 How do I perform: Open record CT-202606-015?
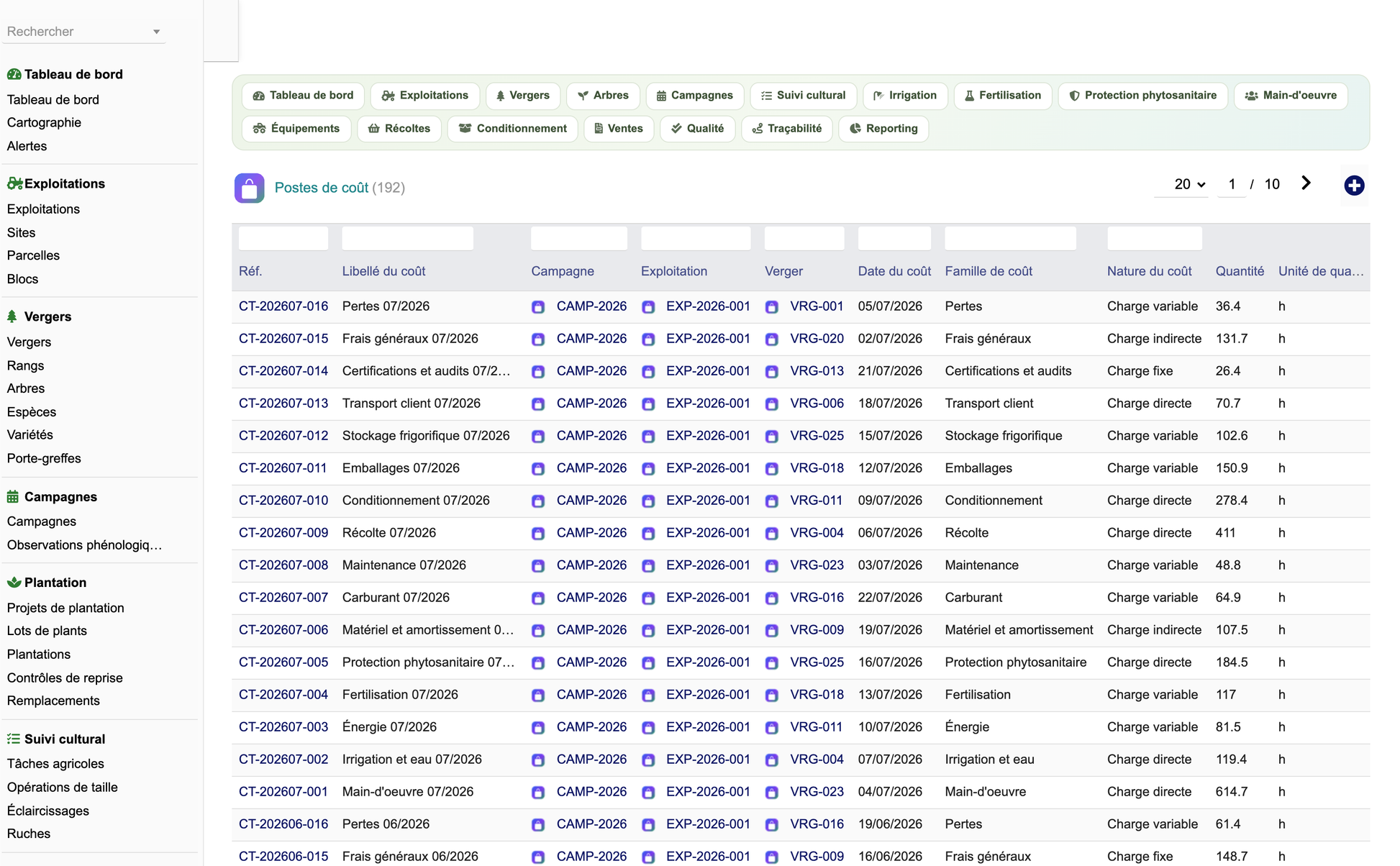(283, 857)
